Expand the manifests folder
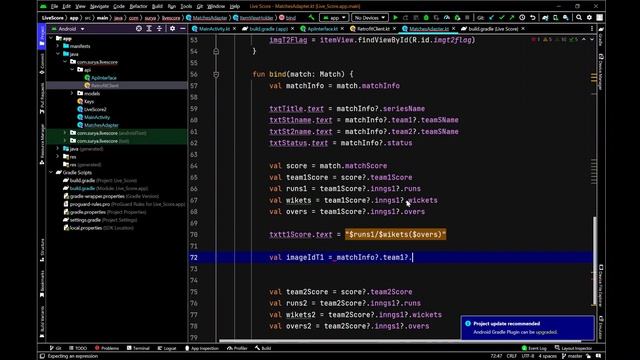This screenshot has width=640, height=360. [58, 46]
